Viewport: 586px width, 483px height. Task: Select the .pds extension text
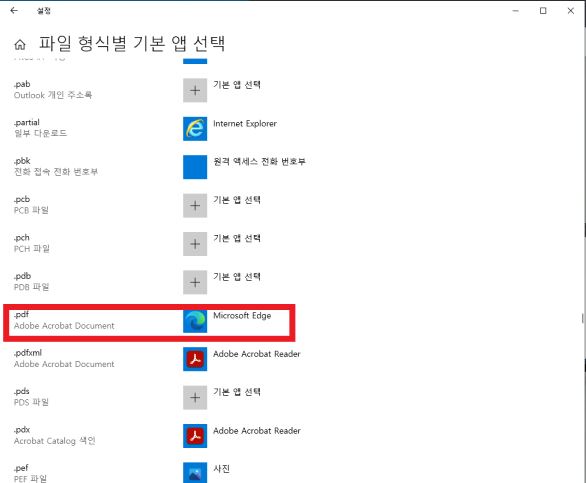coord(22,391)
